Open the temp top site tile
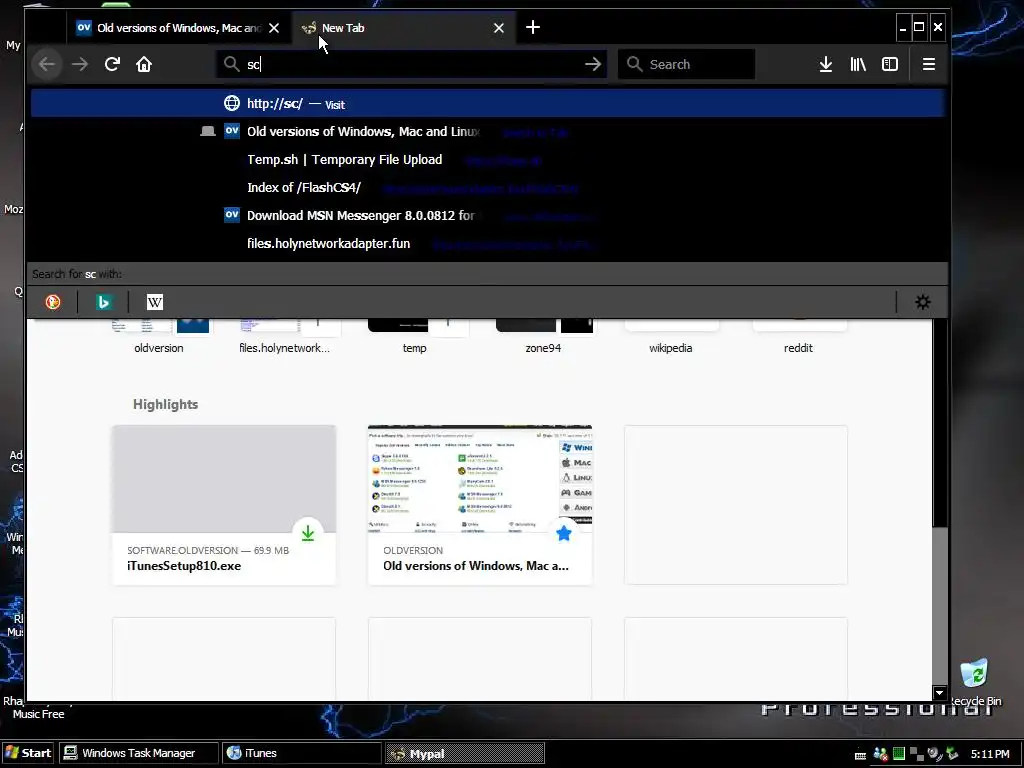 (x=415, y=337)
